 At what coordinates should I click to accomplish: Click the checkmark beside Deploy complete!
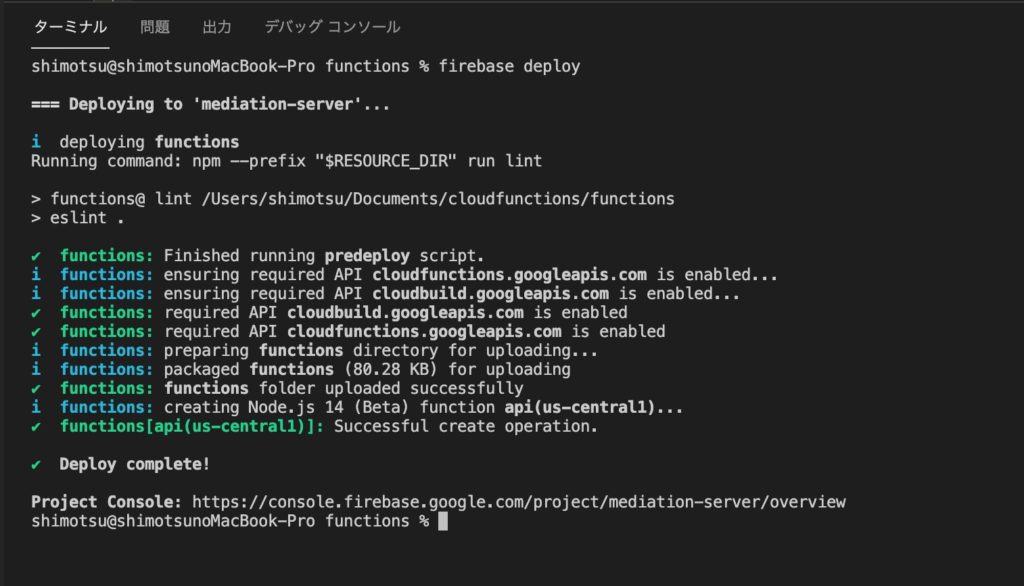(x=36, y=464)
